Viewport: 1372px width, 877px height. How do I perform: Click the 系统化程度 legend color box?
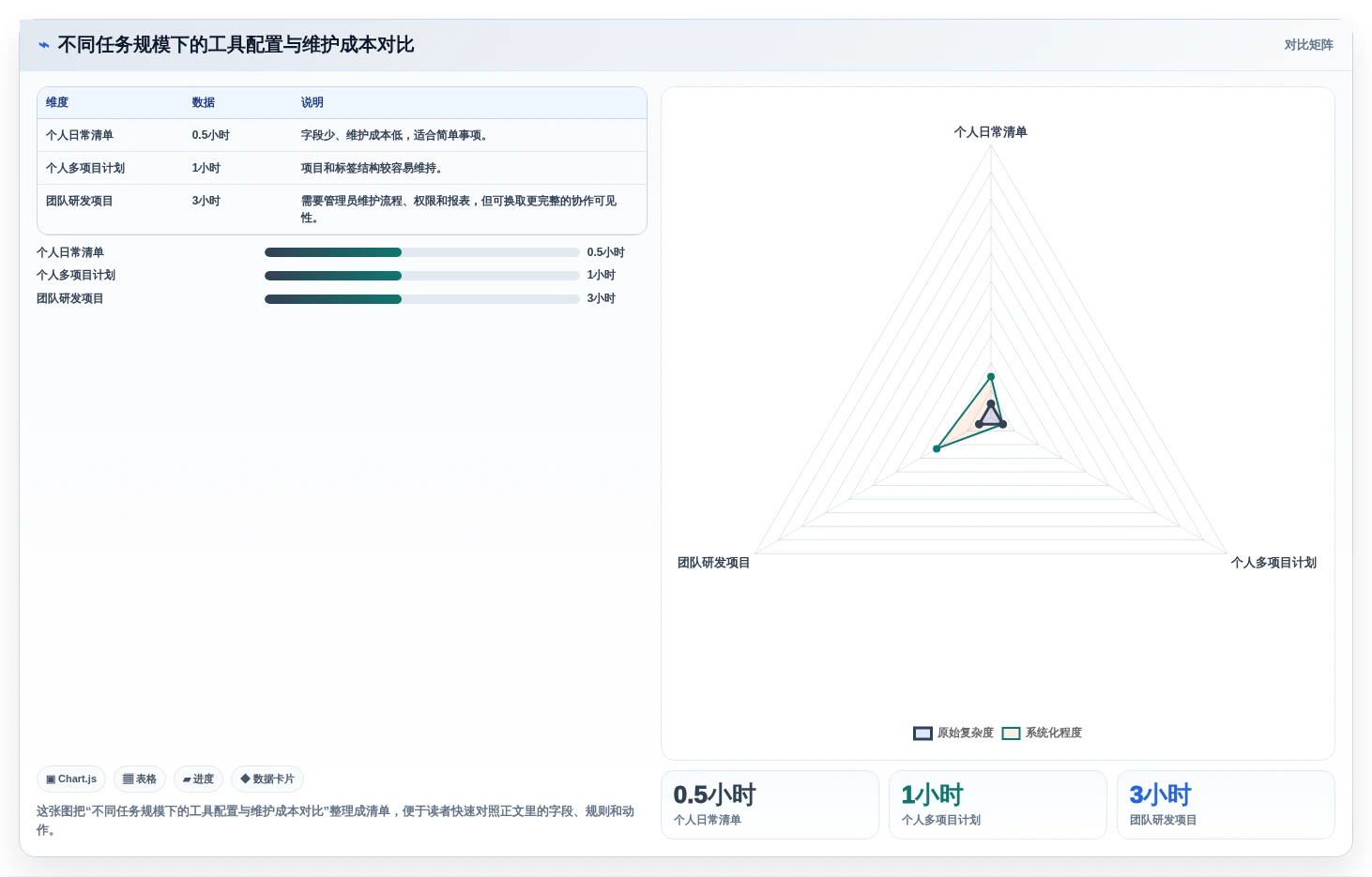[1011, 733]
